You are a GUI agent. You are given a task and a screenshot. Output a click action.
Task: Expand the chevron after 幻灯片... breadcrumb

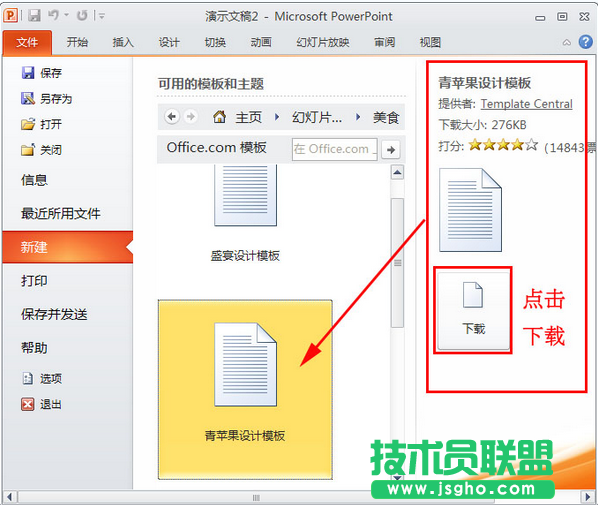(x=358, y=117)
